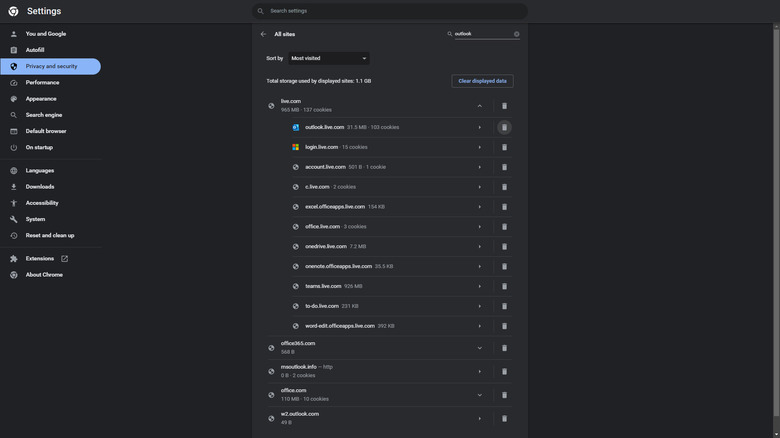Remove login.live.com data using trash icon
The height and width of the screenshot is (438, 780).
(504, 147)
